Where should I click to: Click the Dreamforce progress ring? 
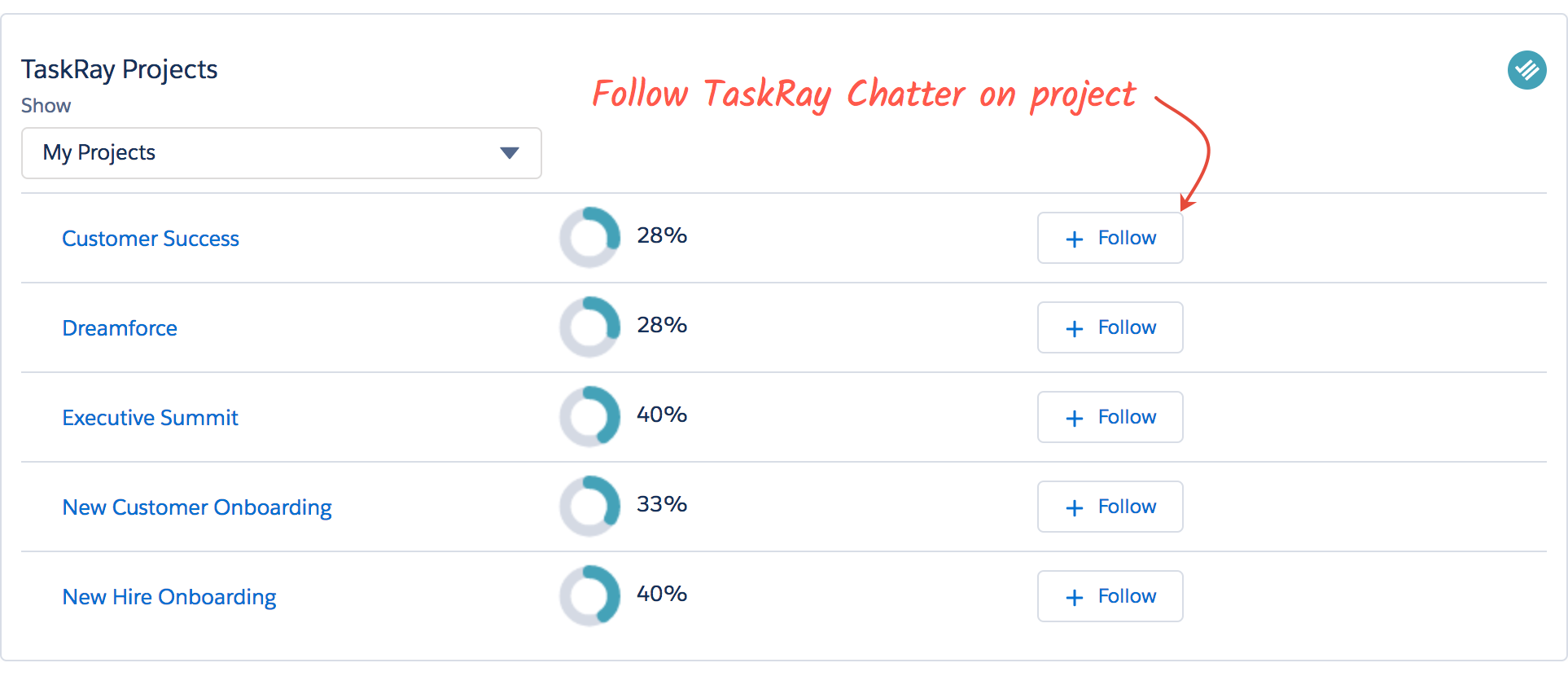[x=590, y=327]
